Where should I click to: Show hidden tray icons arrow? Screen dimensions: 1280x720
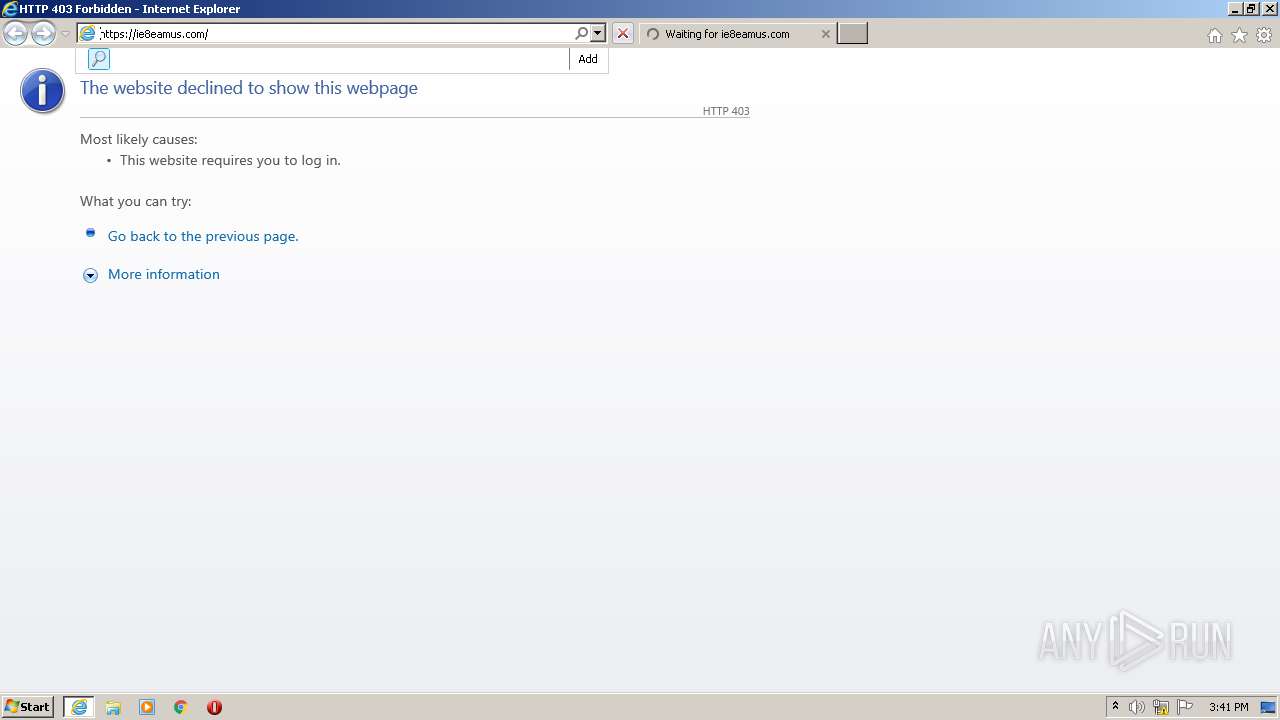click(1115, 707)
